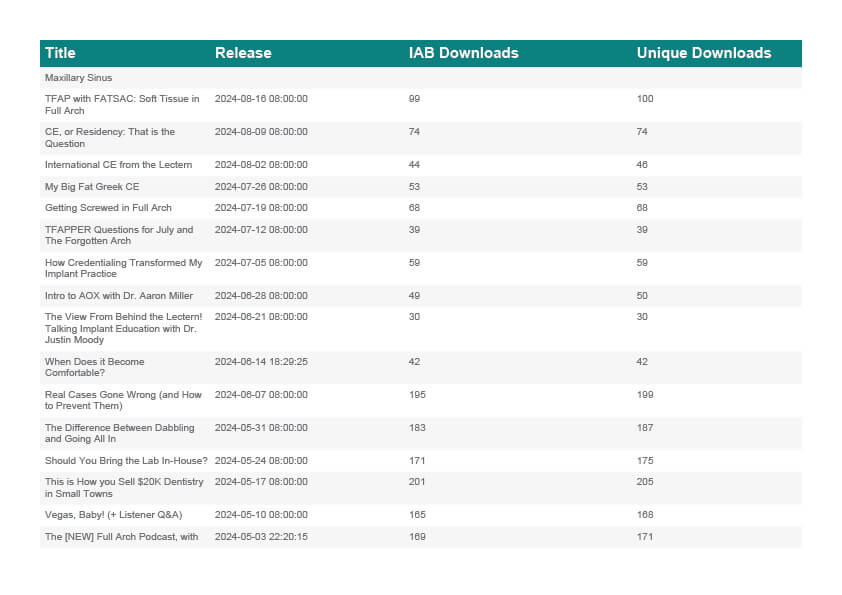Click release date 2024-08-02 08:00:00

tap(261, 165)
